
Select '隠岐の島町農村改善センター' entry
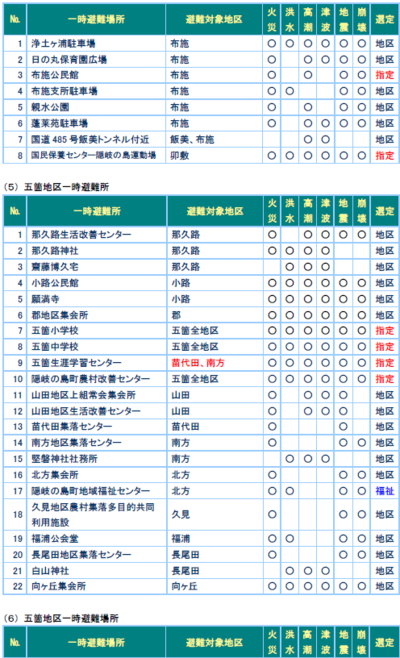(x=90, y=379)
